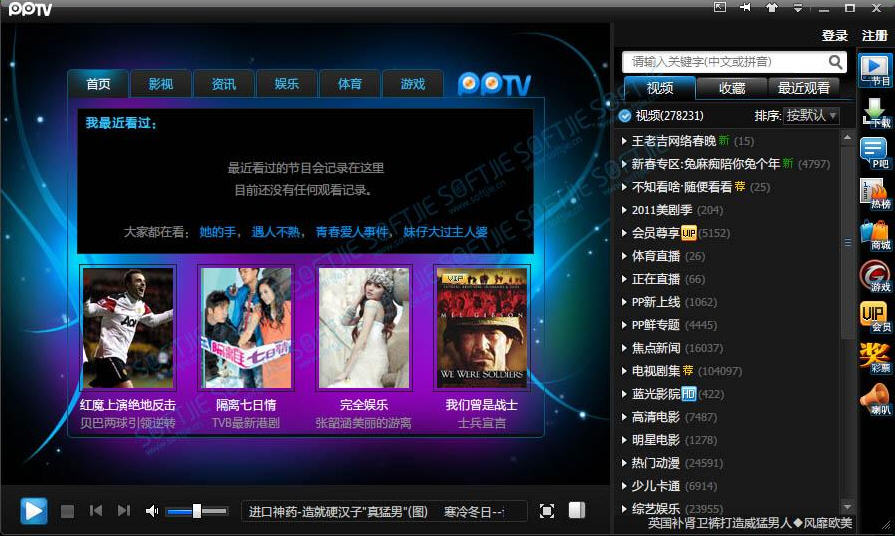895x536 pixels.
Task: Switch to the 体育 tab
Action: coord(350,84)
